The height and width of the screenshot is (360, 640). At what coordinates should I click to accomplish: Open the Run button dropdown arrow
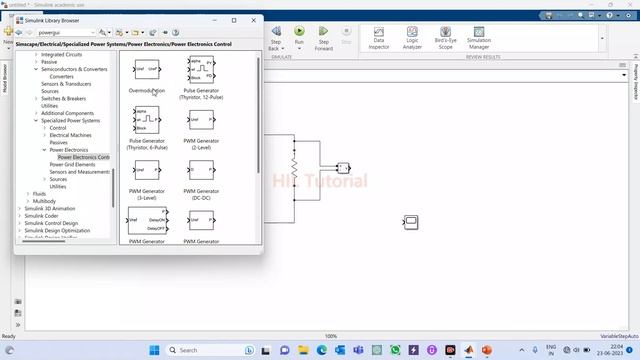coord(299,49)
